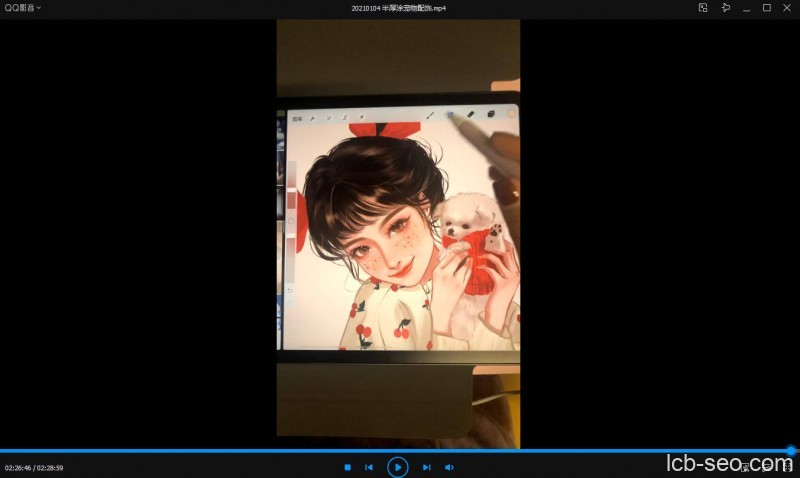
Task: Open the Procreate wrench Actions icon
Action: click(313, 117)
